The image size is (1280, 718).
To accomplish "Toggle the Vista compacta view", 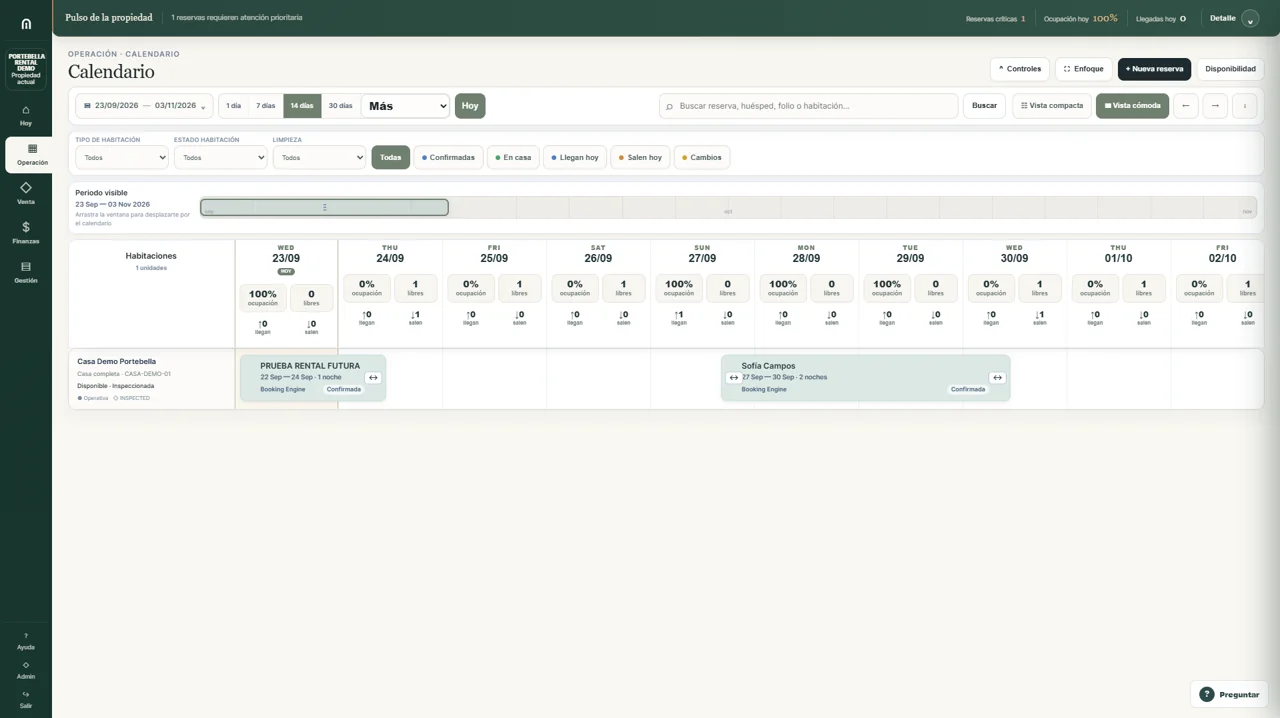I will (x=1052, y=106).
